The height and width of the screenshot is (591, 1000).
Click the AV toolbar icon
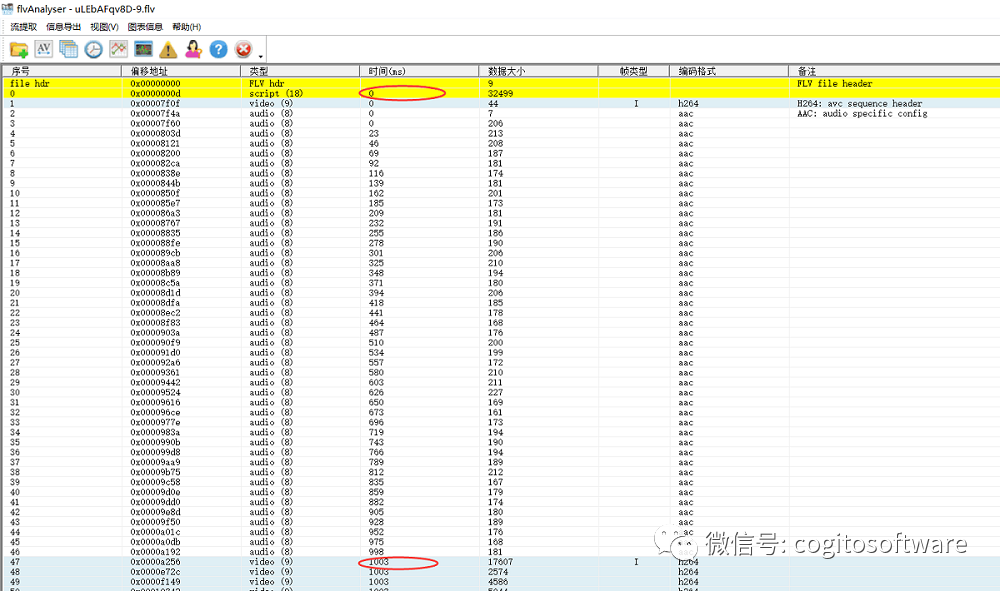tap(43, 48)
